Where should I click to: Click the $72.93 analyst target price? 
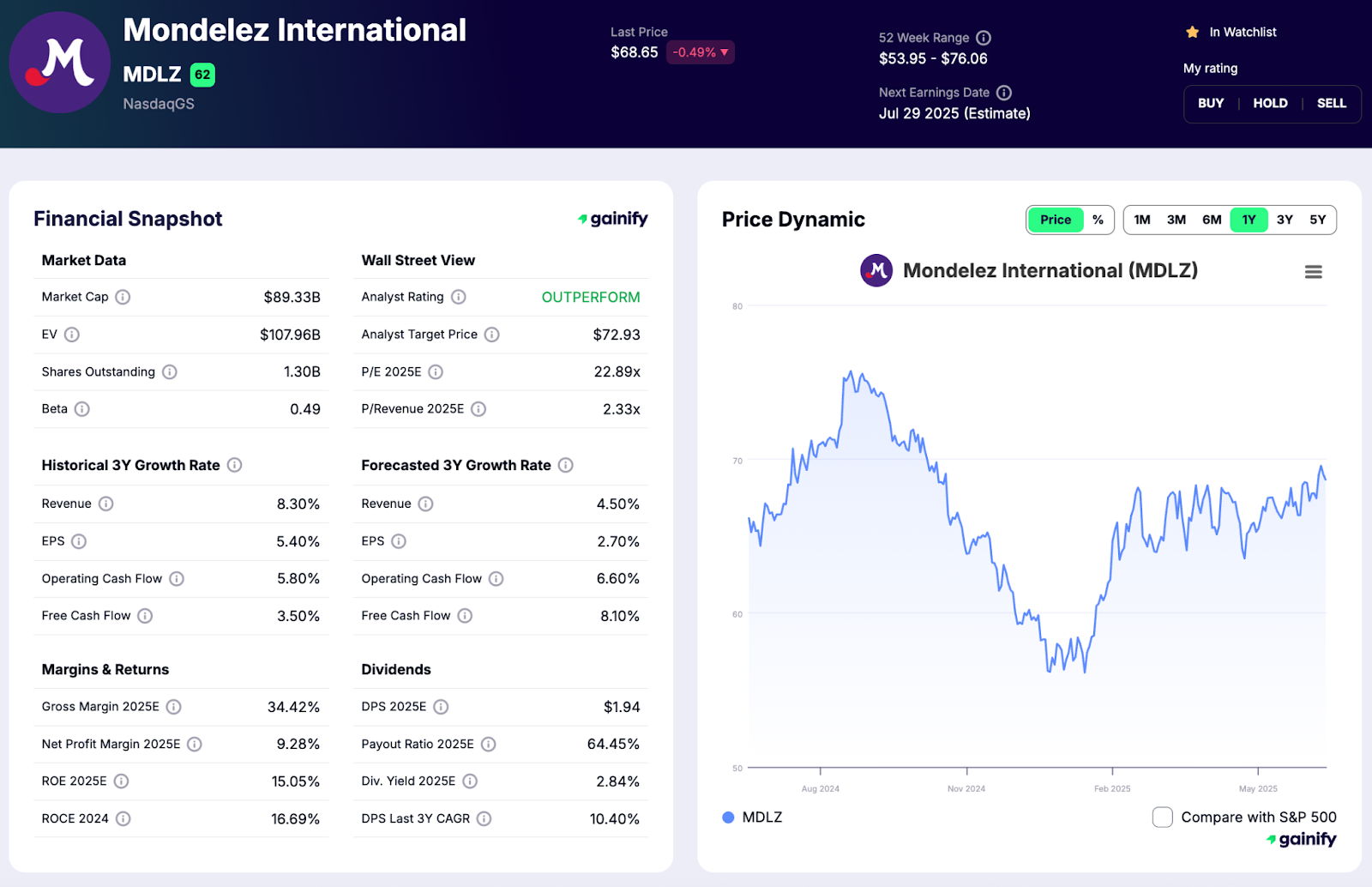pyautogui.click(x=617, y=335)
